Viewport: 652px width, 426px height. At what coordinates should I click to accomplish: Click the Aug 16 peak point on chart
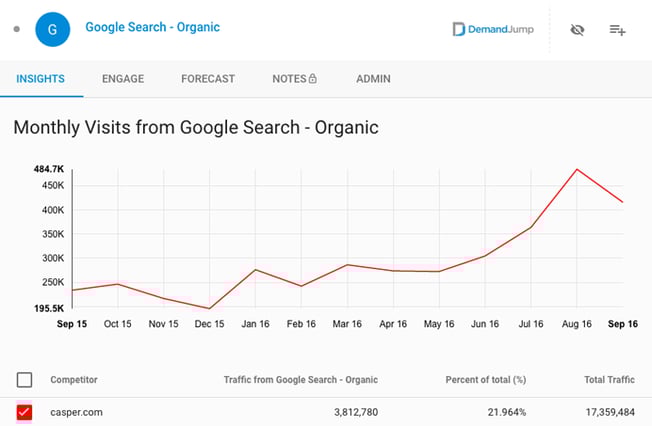[x=577, y=169]
